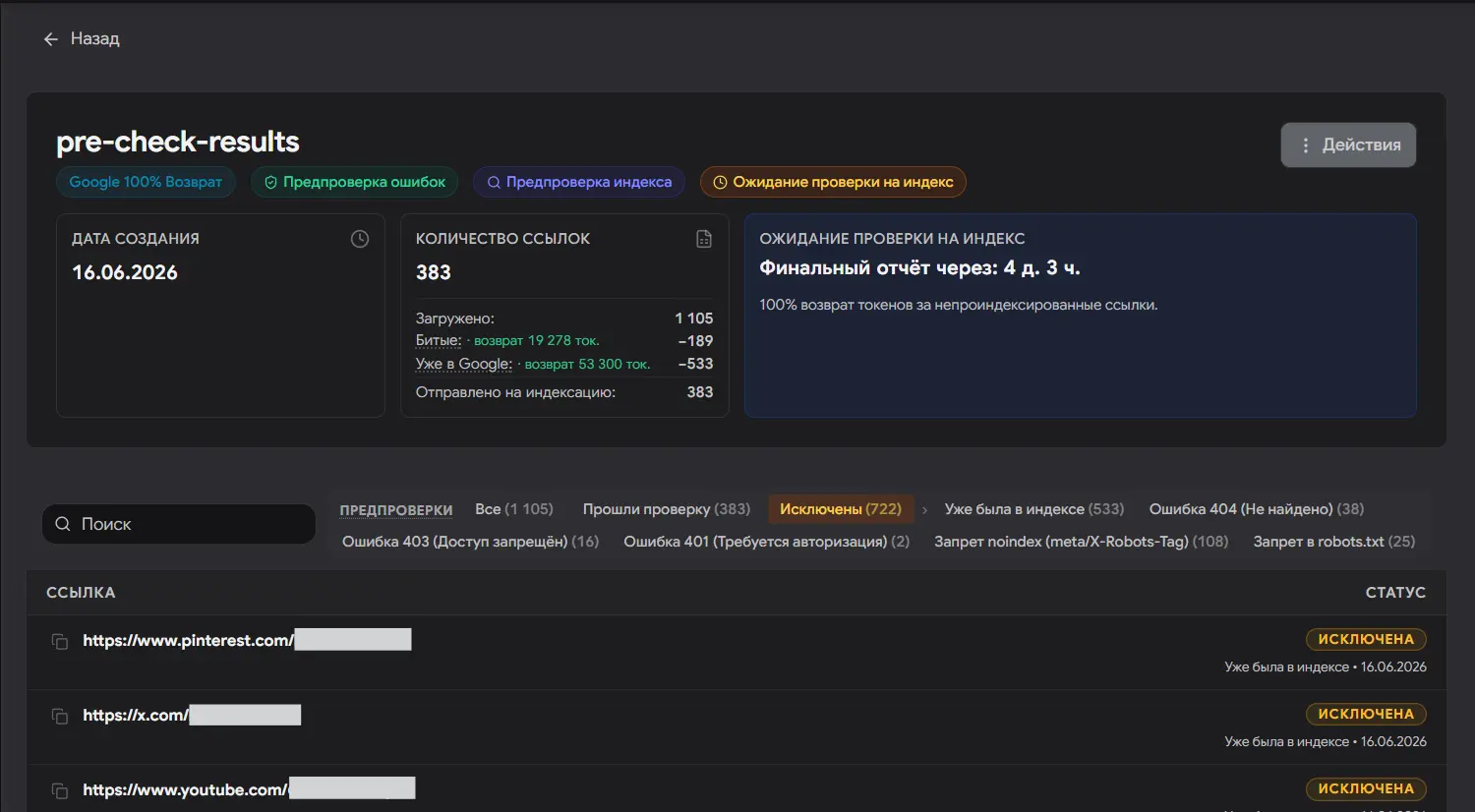The image size is (1475, 812).
Task: Click ИСКЛЮЧЕНА status on youtube row
Action: pos(1366,788)
